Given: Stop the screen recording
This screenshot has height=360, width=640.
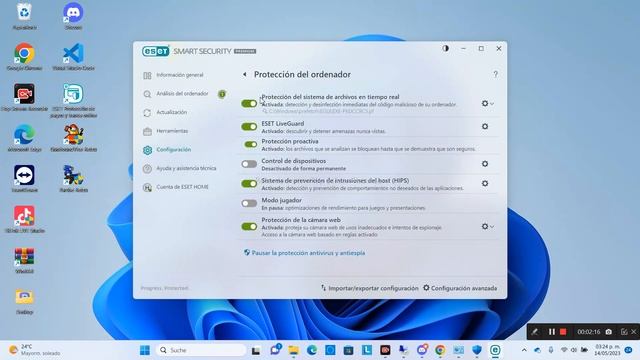Looking at the screenshot, I should click(x=563, y=332).
